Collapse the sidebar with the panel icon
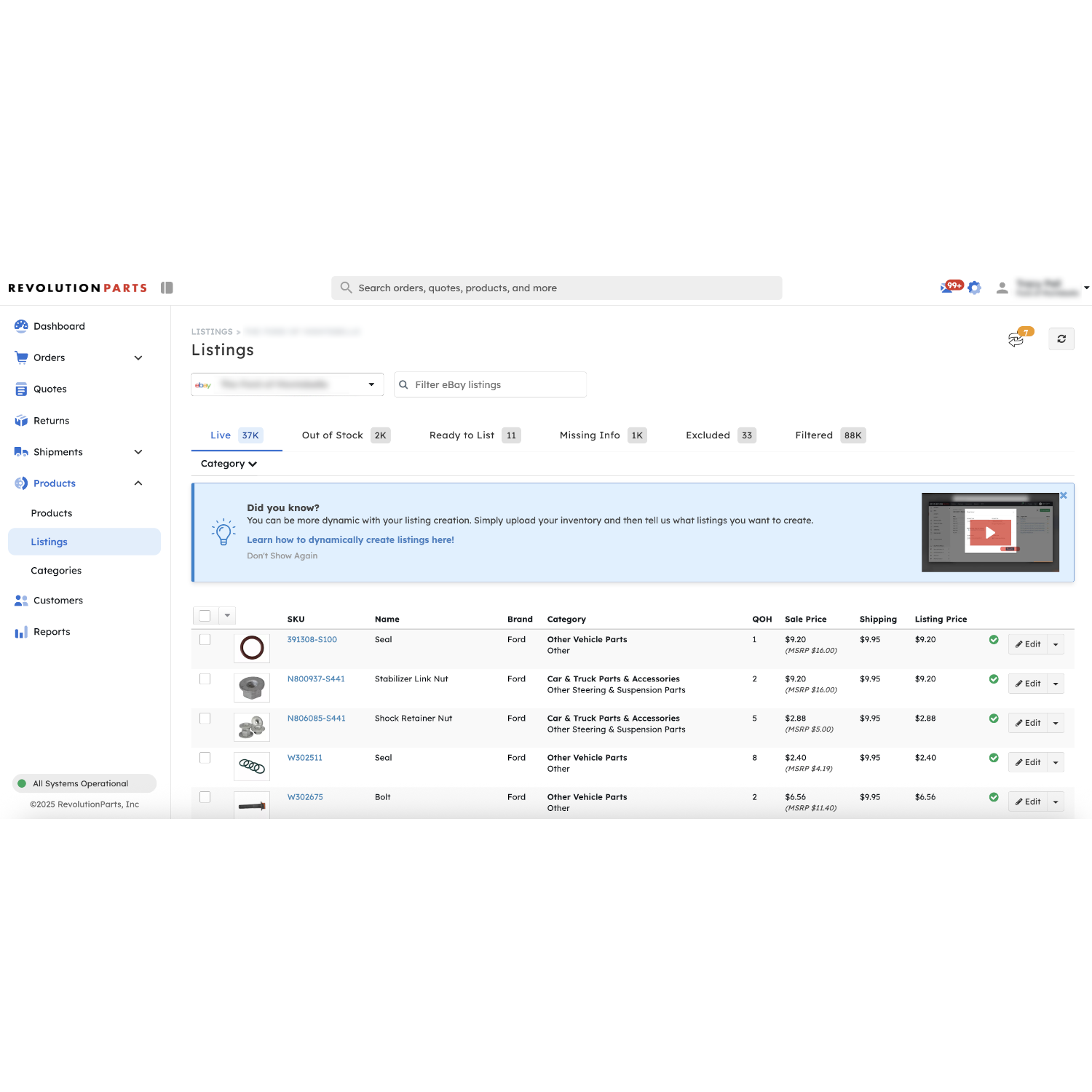The width and height of the screenshot is (1092, 1092). pyautogui.click(x=167, y=288)
